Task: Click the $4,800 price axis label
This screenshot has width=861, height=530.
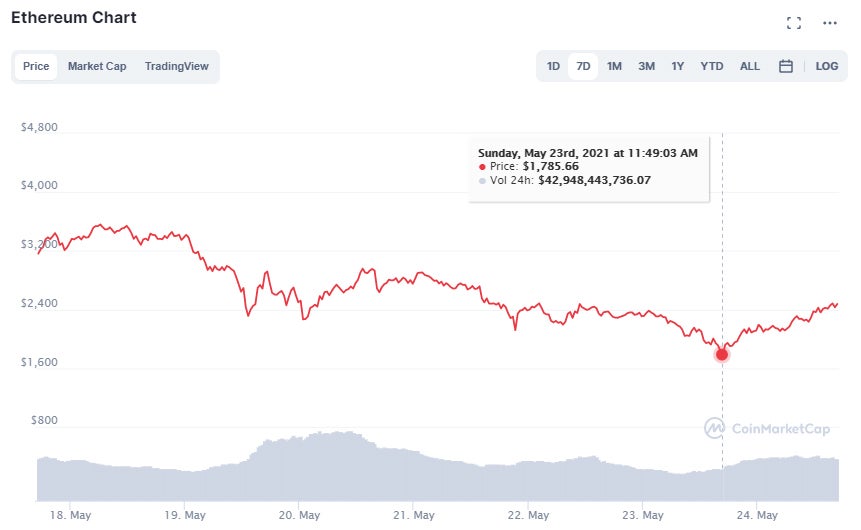Action: pos(39,128)
